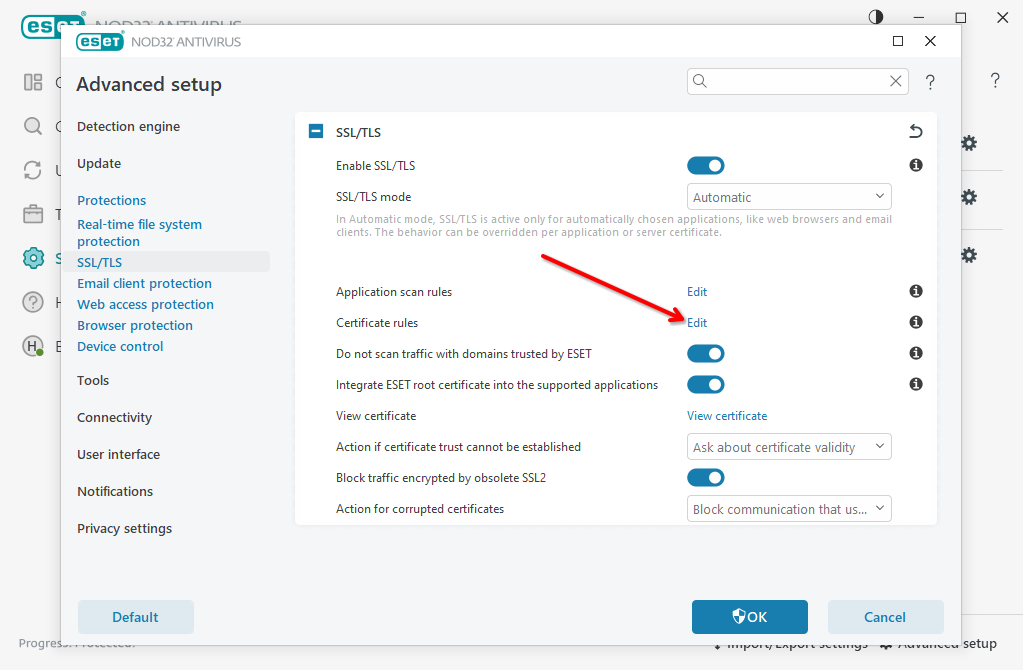The width and height of the screenshot is (1023, 670).
Task: Open the update icon in main window sidebar
Action: (33, 170)
